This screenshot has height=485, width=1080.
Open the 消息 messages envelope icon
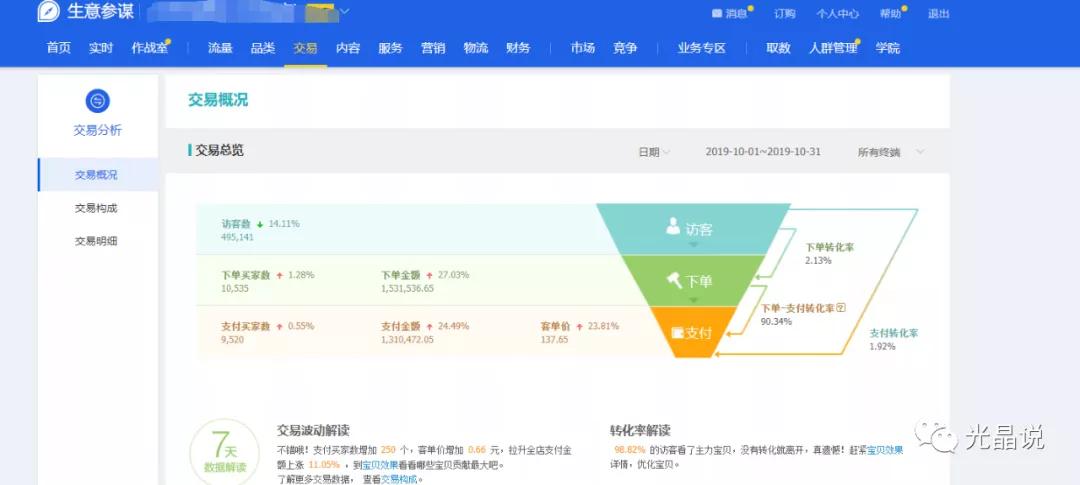[716, 13]
